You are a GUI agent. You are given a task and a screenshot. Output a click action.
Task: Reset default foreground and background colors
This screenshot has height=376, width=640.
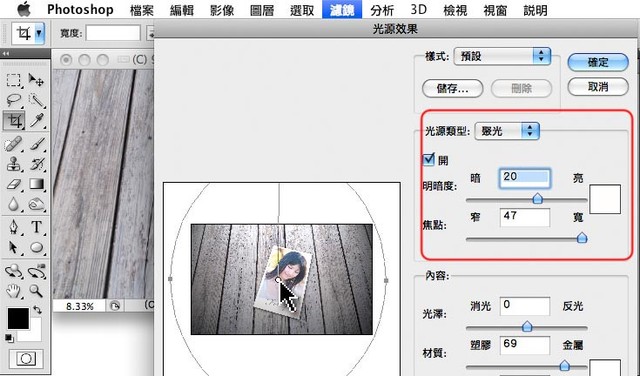coord(9,338)
